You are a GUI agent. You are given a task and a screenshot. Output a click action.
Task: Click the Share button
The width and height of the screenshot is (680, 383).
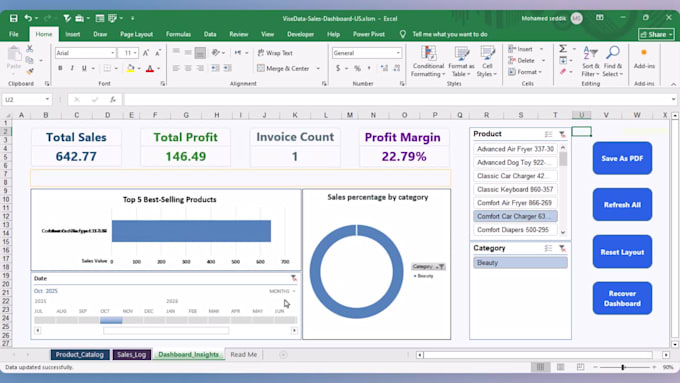[656, 34]
